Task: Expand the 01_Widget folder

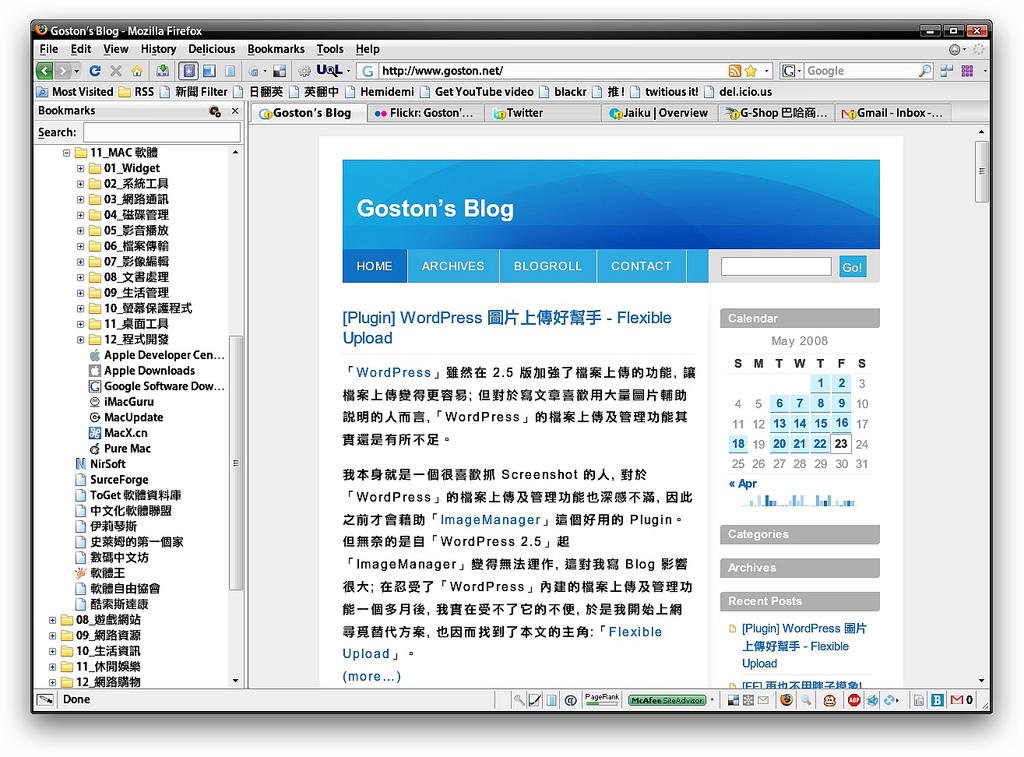Action: pos(80,169)
